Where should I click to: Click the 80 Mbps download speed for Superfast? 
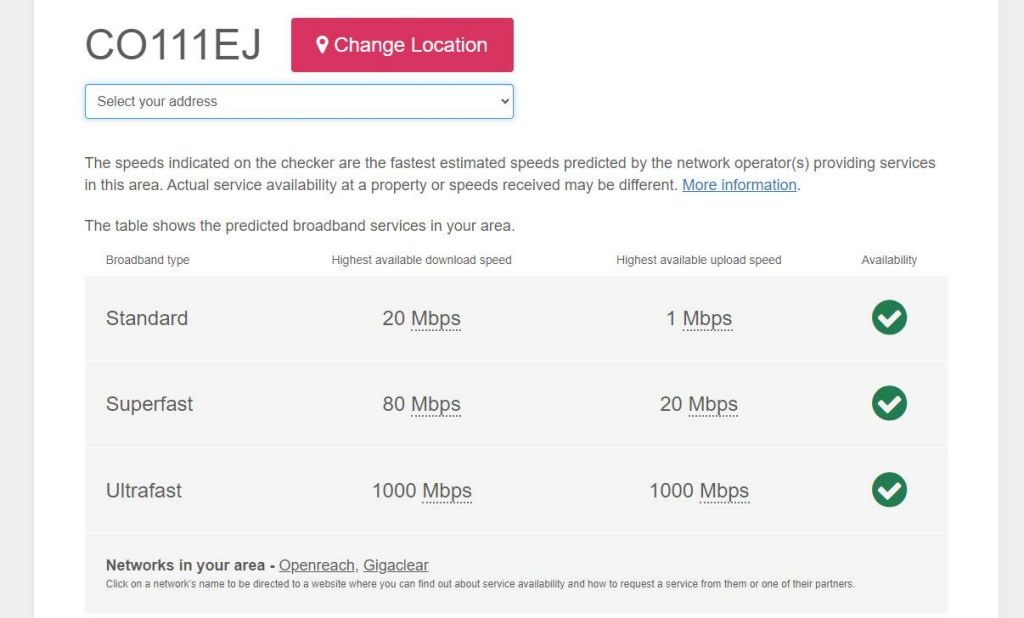click(x=421, y=404)
